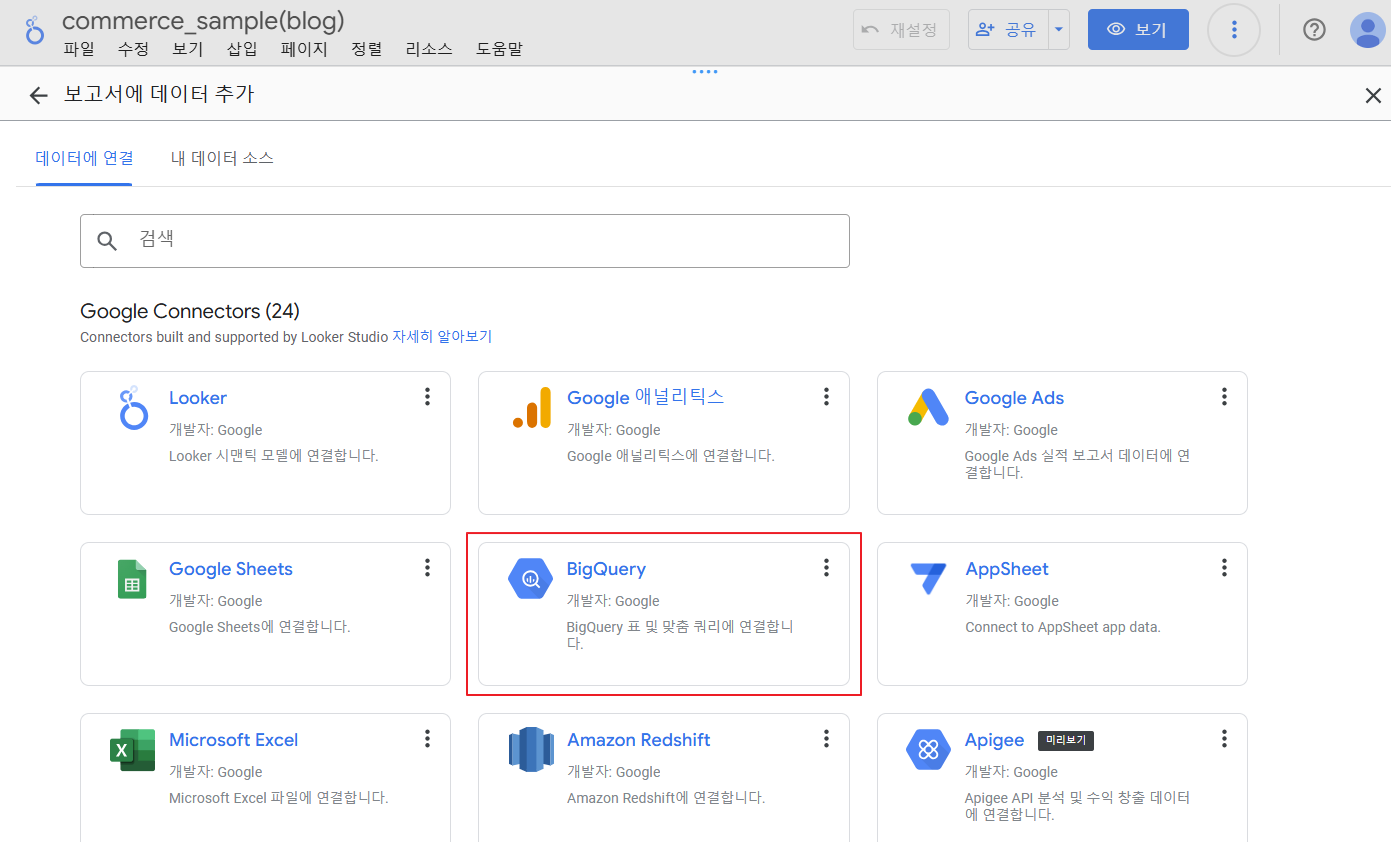The height and width of the screenshot is (842, 1391).
Task: Close the 보고서에 데이터 추가 panel
Action: 1373,95
